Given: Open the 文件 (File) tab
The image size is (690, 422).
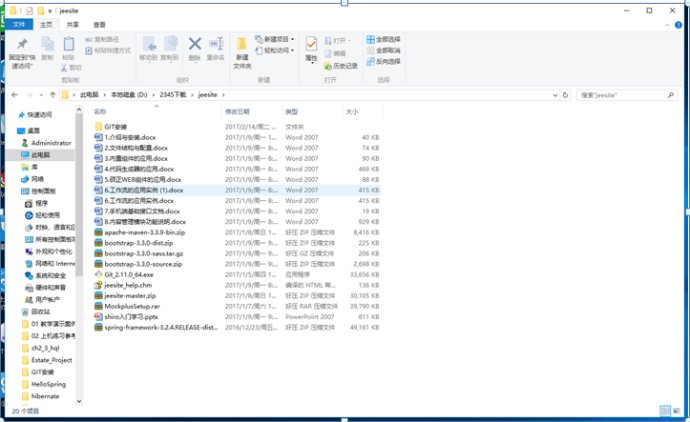Looking at the screenshot, I should pos(19,25).
